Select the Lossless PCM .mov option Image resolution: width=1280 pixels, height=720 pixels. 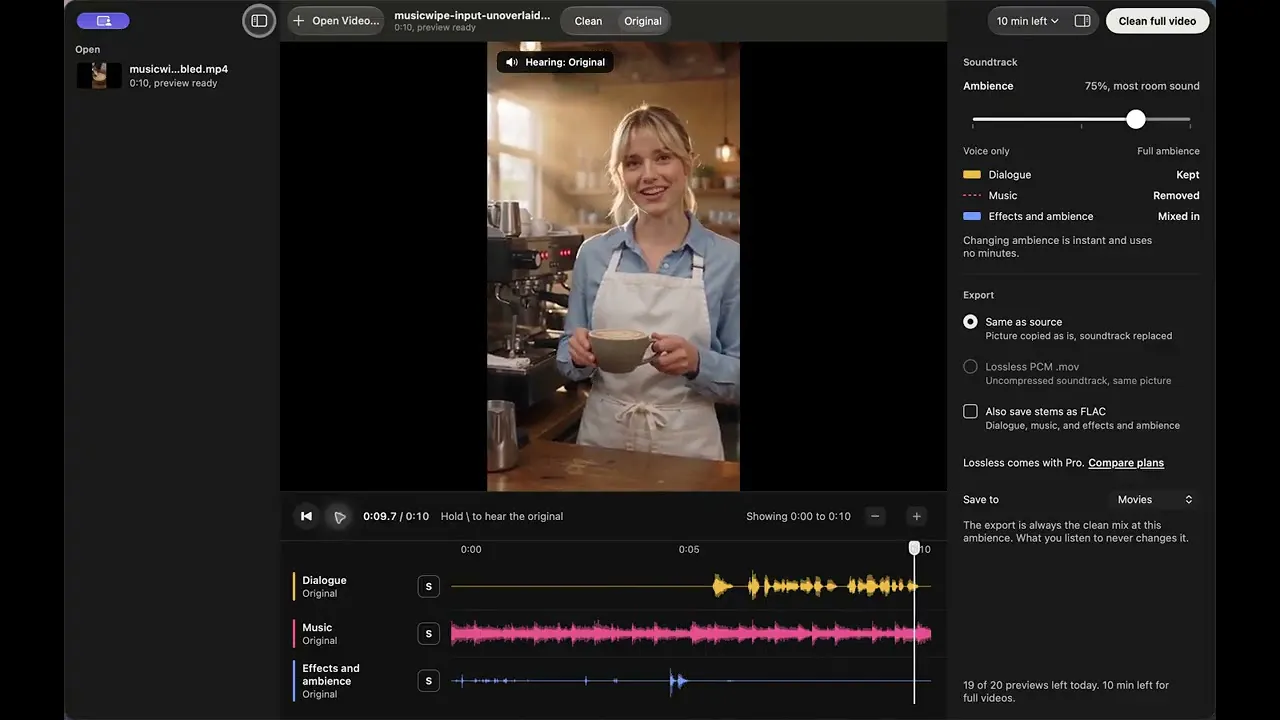[970, 367]
